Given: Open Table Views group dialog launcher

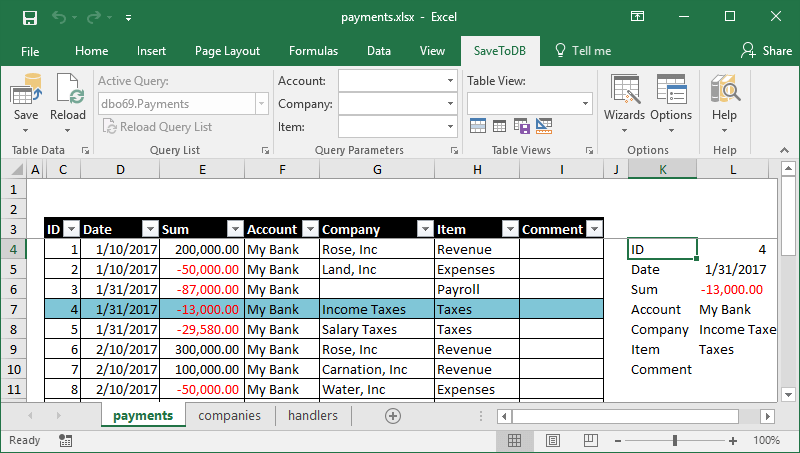Looking at the screenshot, I should tap(589, 150).
